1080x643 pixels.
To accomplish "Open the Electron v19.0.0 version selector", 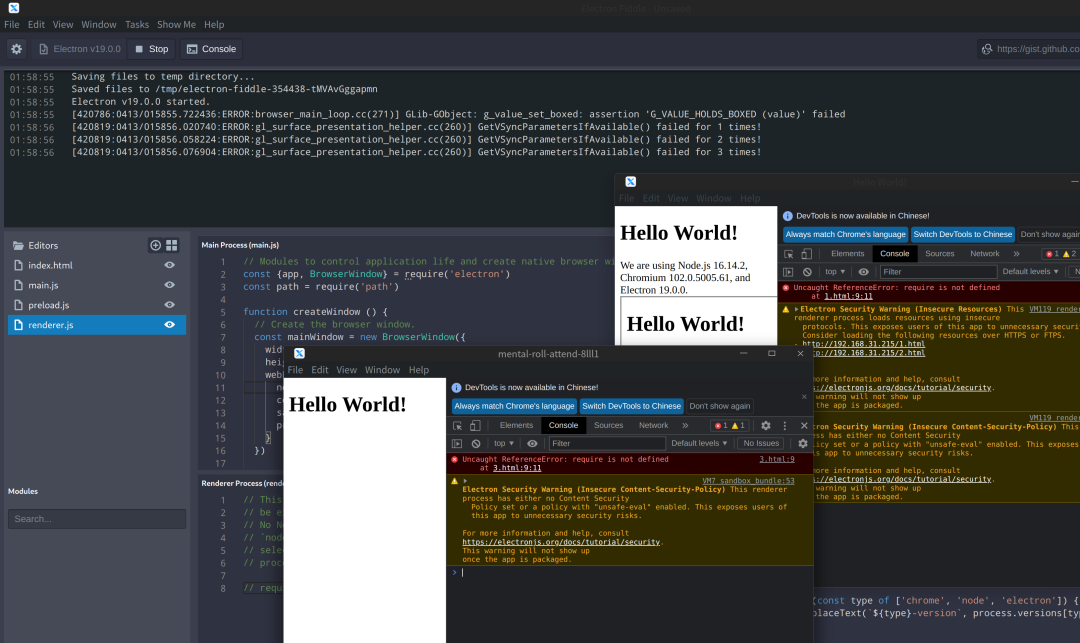I will pyautogui.click(x=80, y=49).
